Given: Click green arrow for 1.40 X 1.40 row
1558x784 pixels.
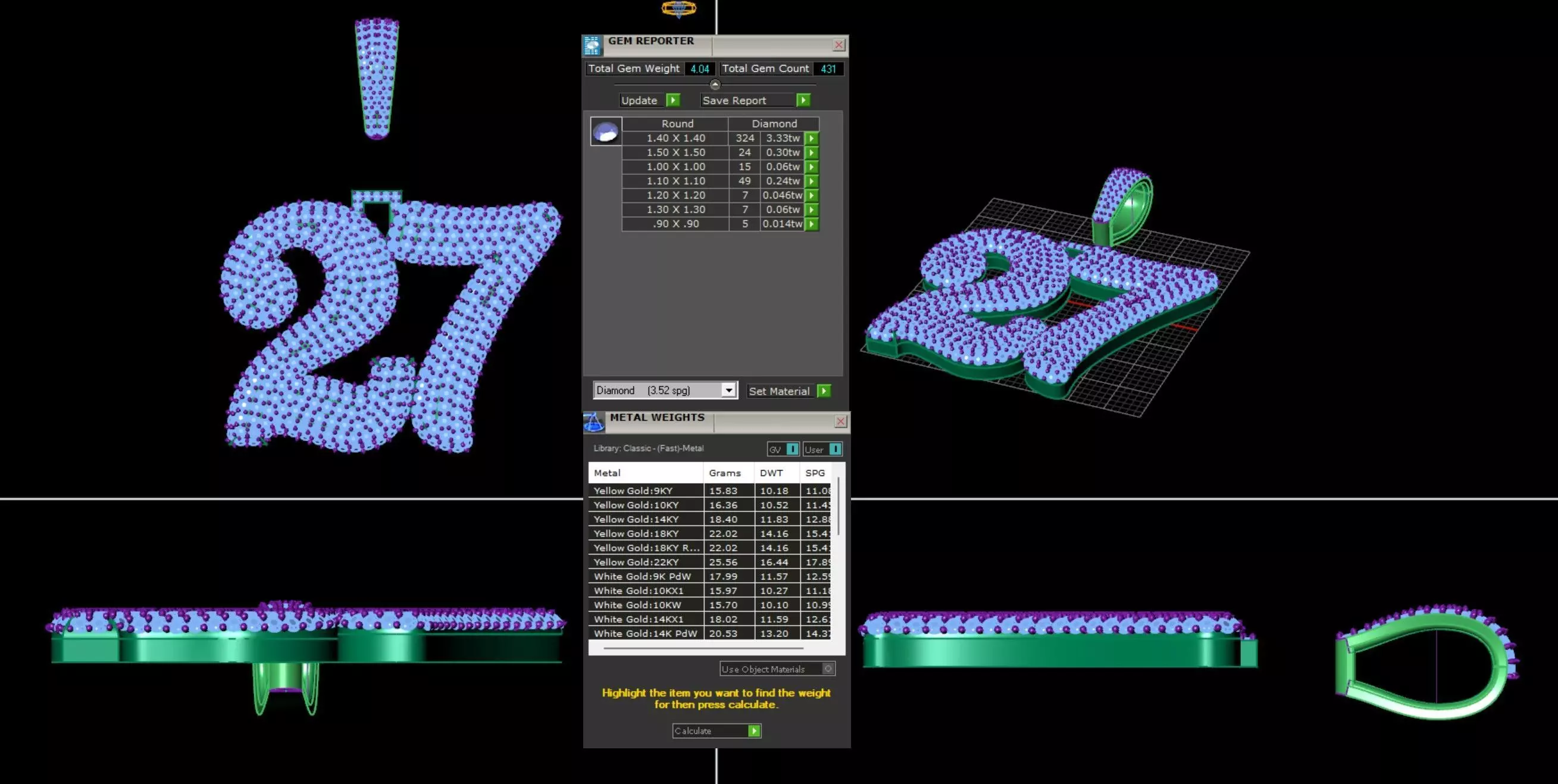Looking at the screenshot, I should (812, 139).
